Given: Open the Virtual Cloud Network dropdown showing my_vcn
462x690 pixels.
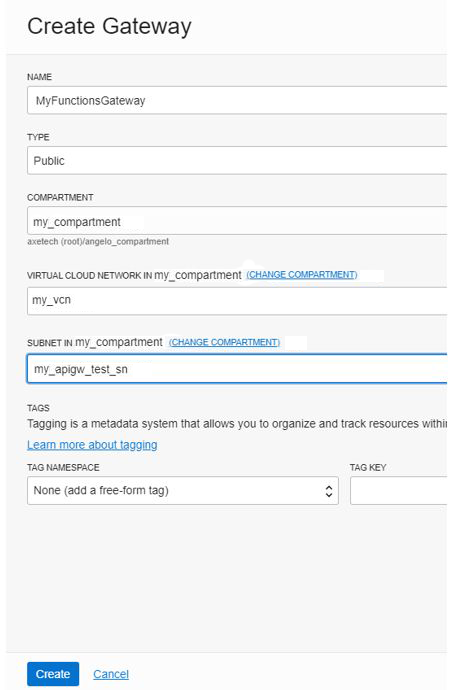Looking at the screenshot, I should tap(237, 301).
